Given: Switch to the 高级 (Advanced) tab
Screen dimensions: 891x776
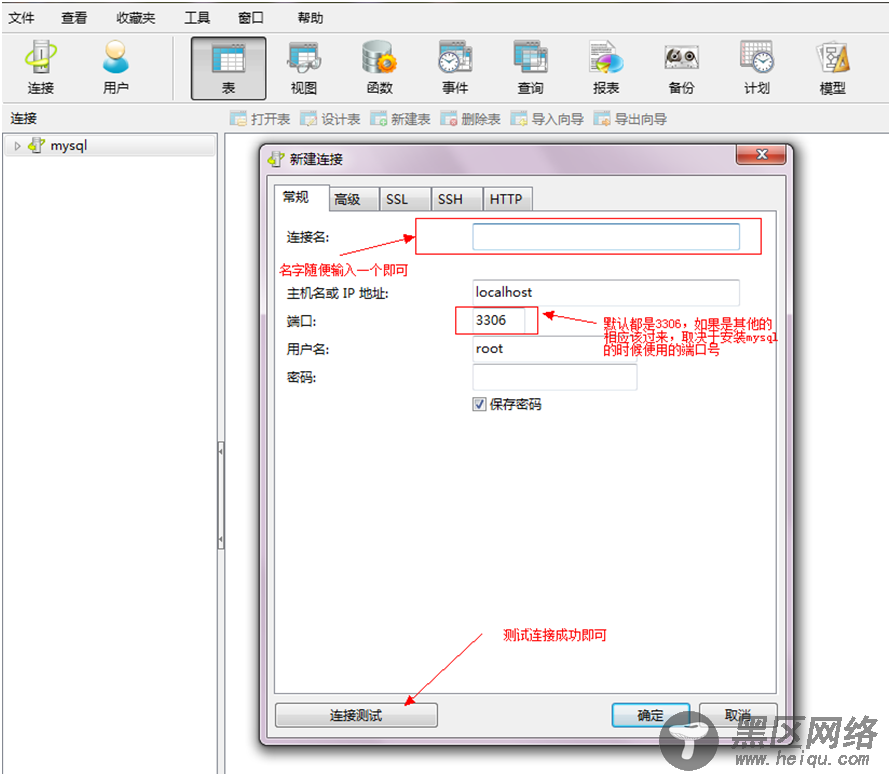Looking at the screenshot, I should point(353,199).
